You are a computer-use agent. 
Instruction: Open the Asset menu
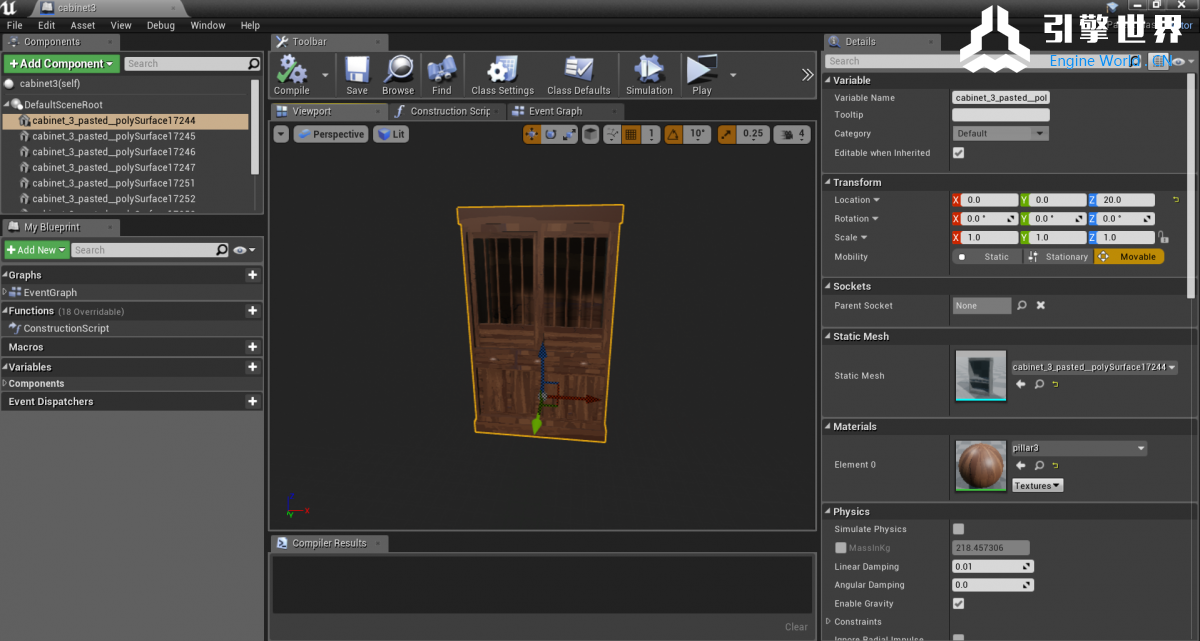pyautogui.click(x=83, y=25)
